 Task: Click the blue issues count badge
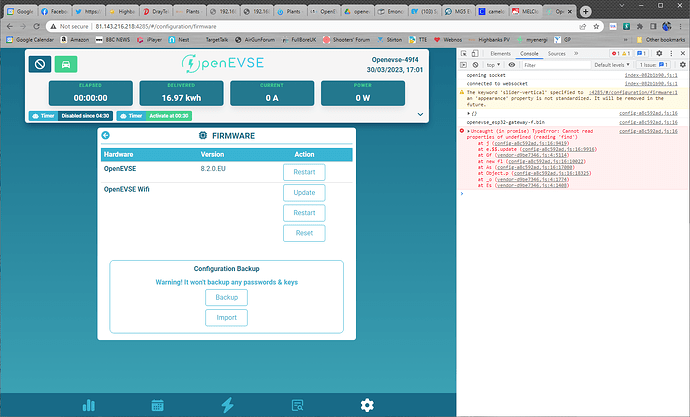pos(641,53)
